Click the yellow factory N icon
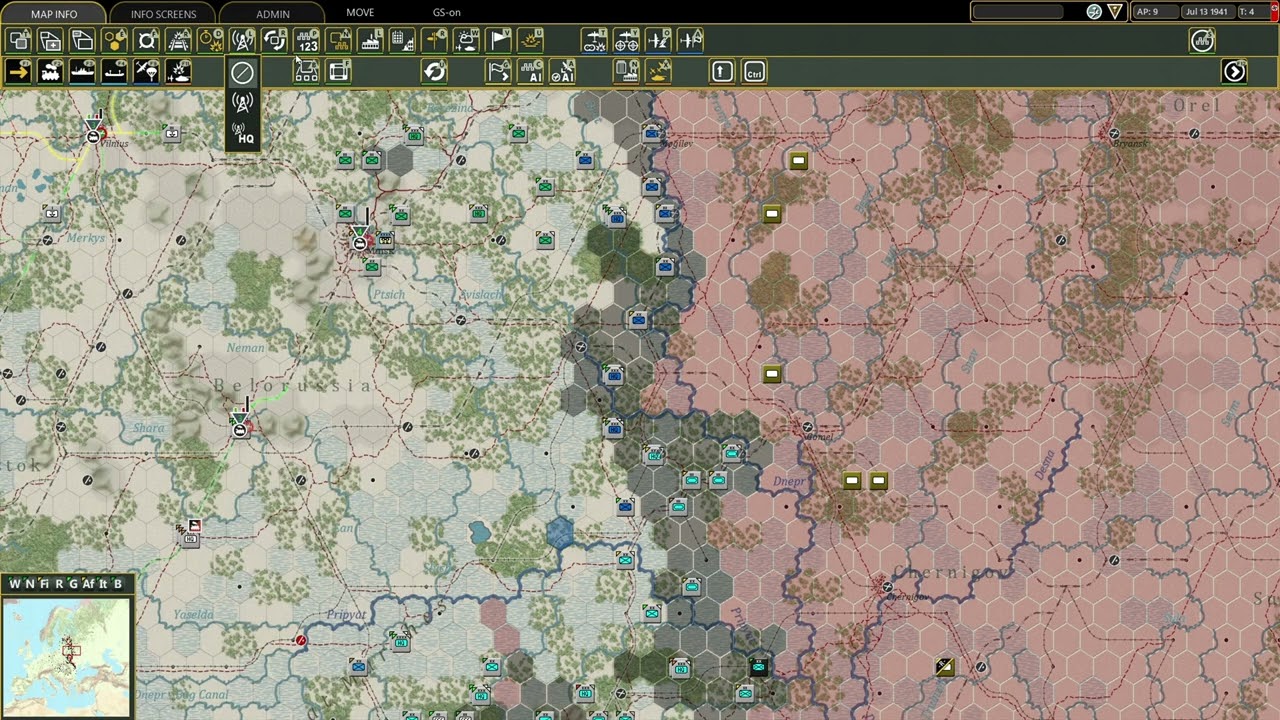Viewport: 1280px width, 720px height. (x=339, y=40)
